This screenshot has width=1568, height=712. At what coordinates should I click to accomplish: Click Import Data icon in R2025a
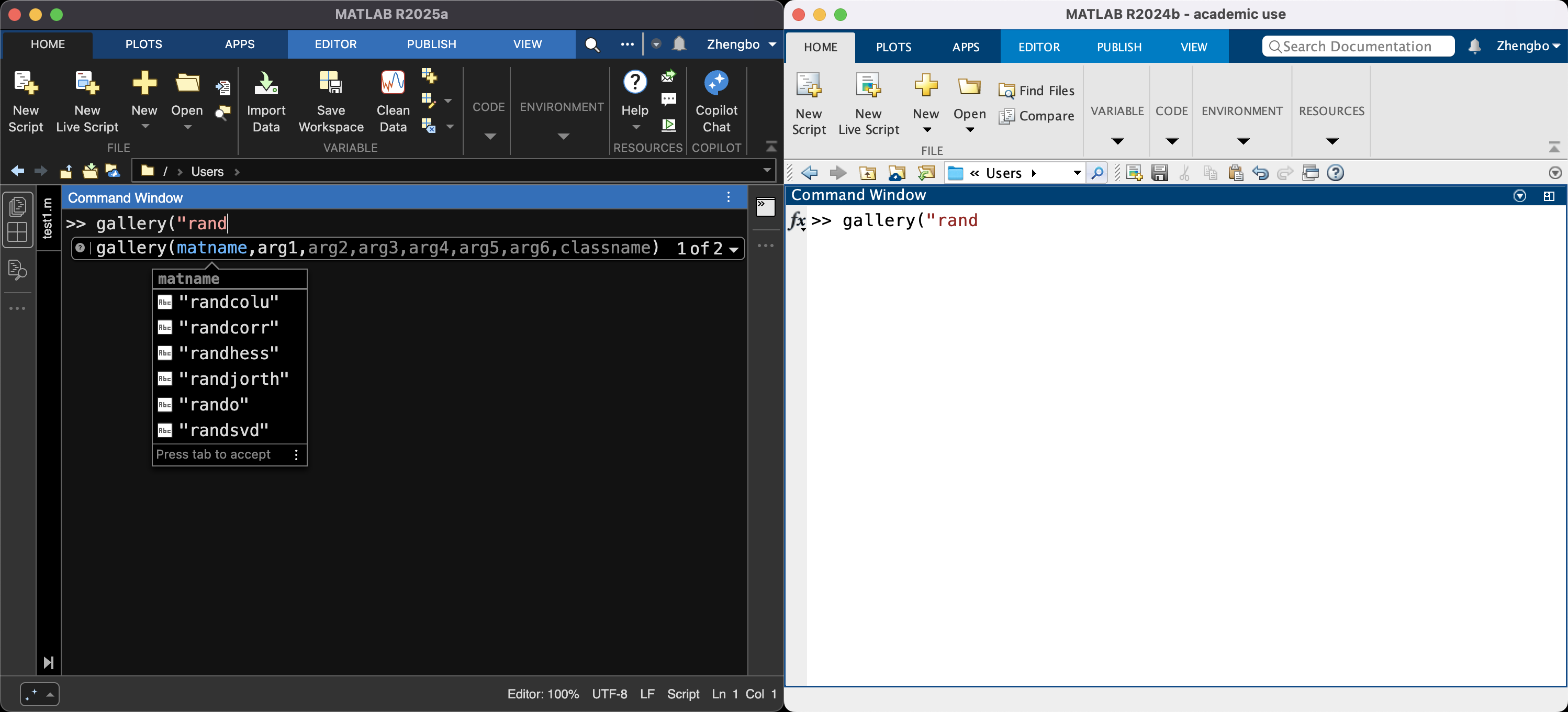[x=266, y=83]
